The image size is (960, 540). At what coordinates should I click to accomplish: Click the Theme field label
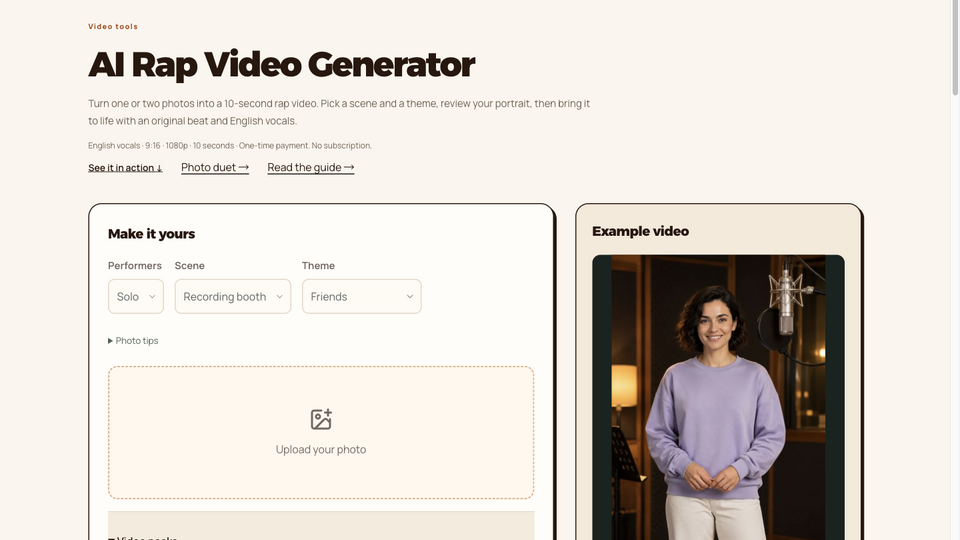318,266
